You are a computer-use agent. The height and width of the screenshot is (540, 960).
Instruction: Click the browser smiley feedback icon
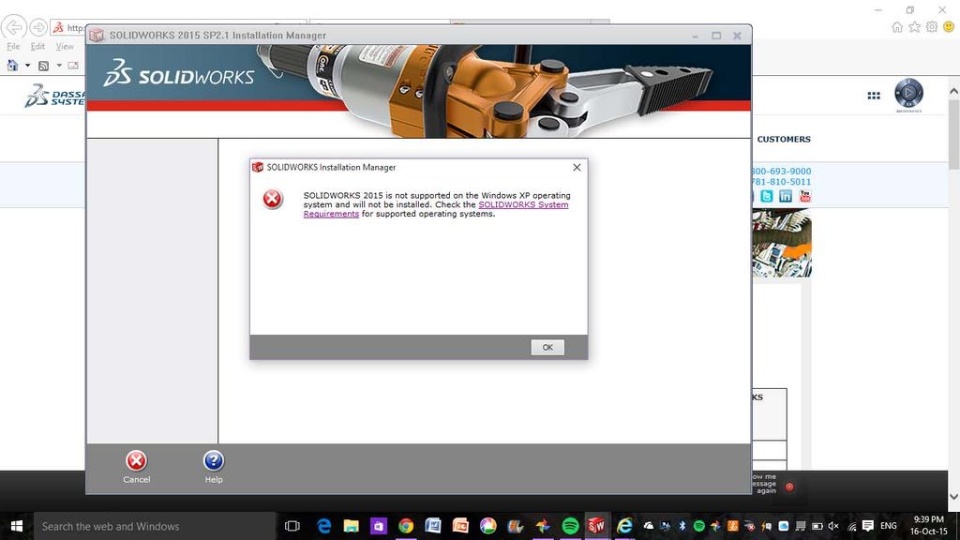949,27
